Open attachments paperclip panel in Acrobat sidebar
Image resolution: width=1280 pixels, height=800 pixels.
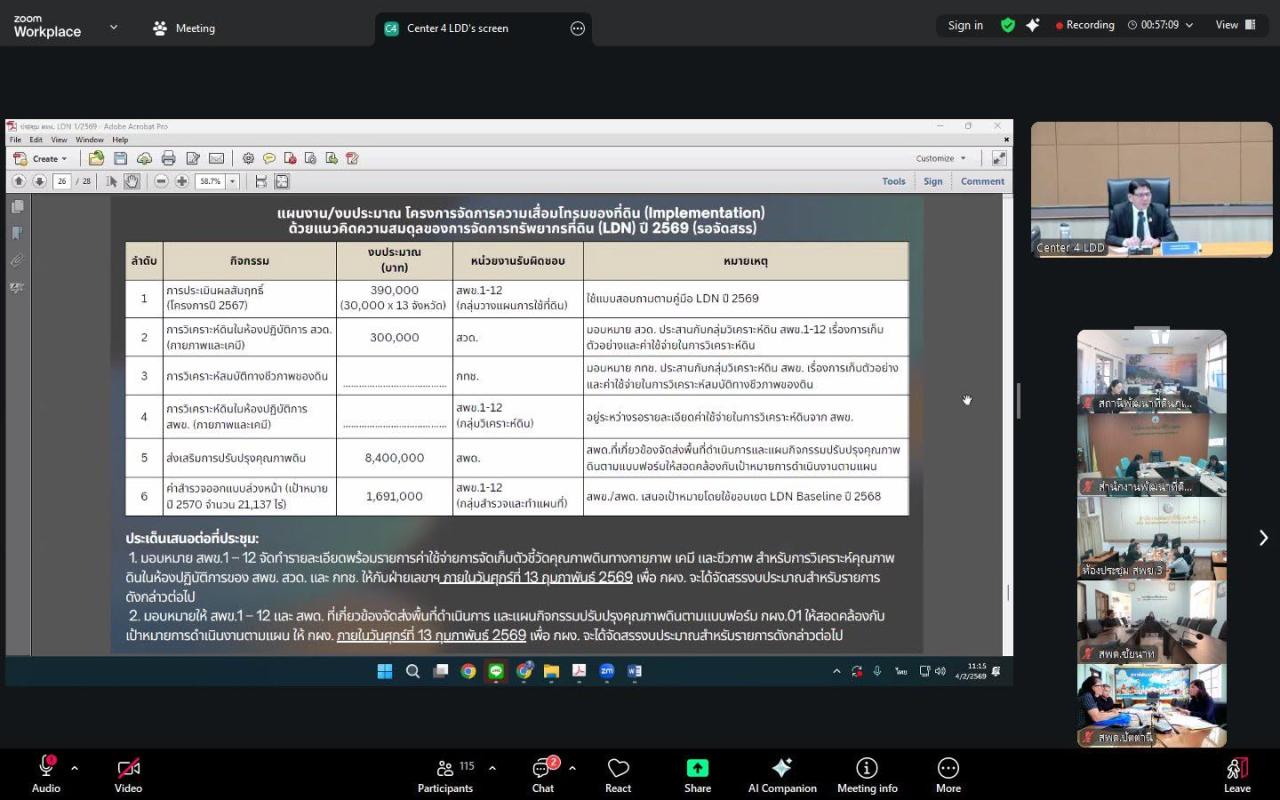(x=17, y=260)
